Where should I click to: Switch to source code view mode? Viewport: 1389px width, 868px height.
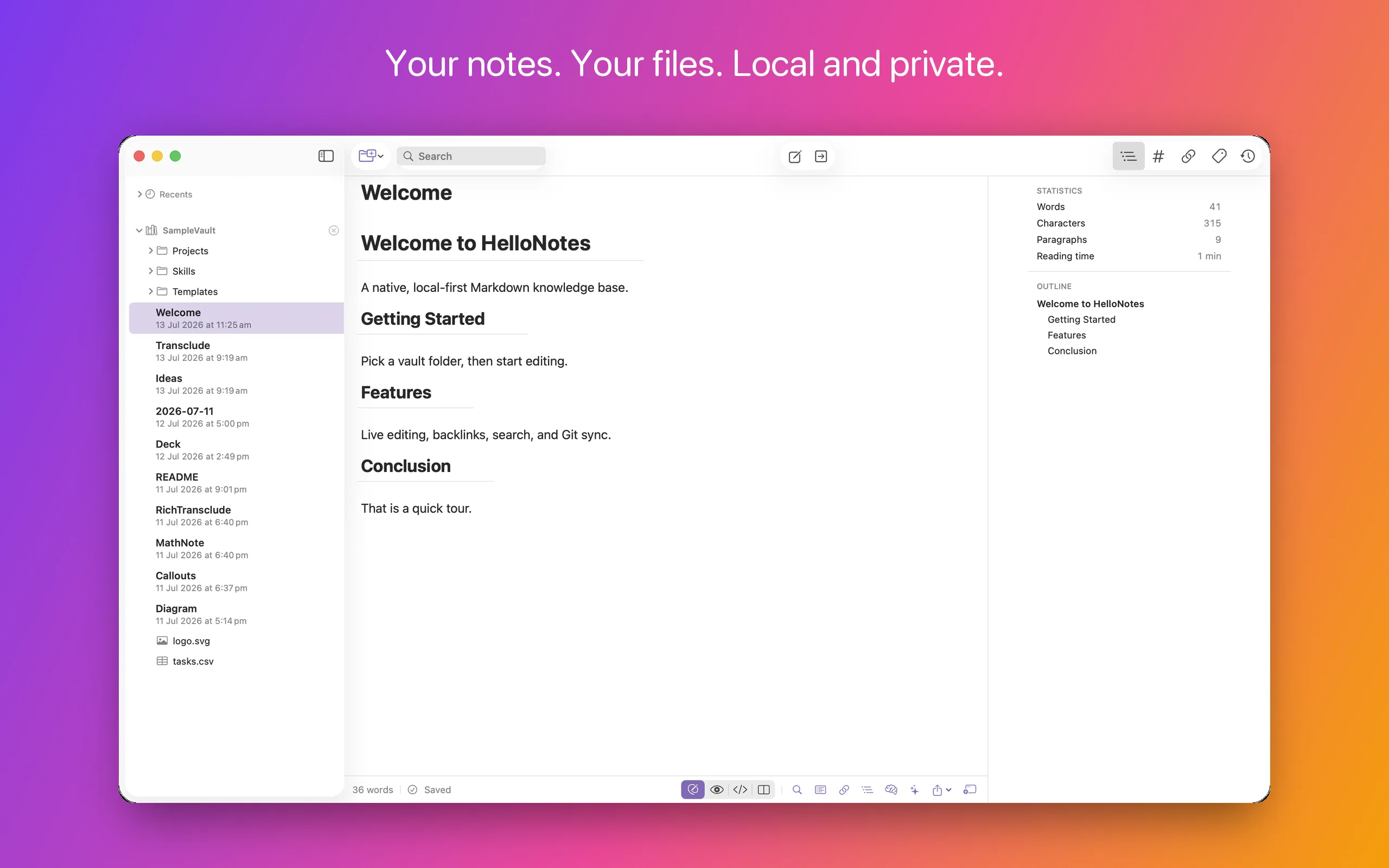(x=741, y=789)
